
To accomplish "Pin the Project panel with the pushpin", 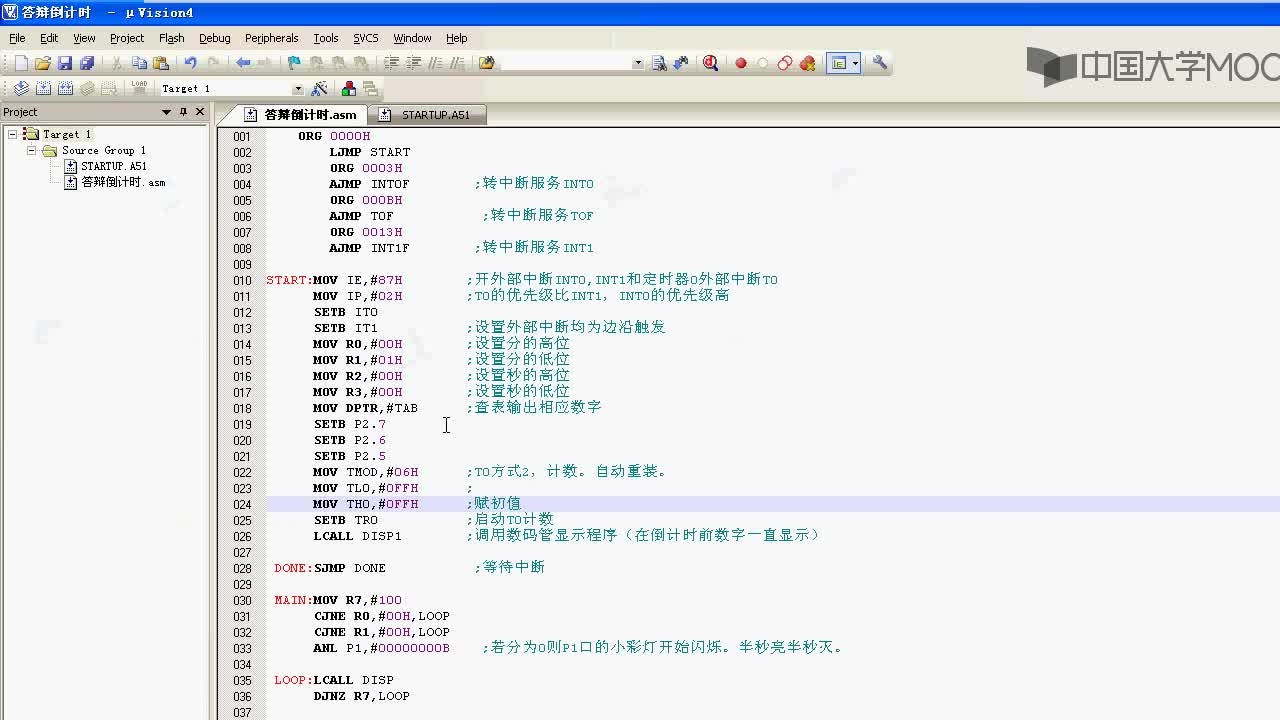I will pos(183,112).
